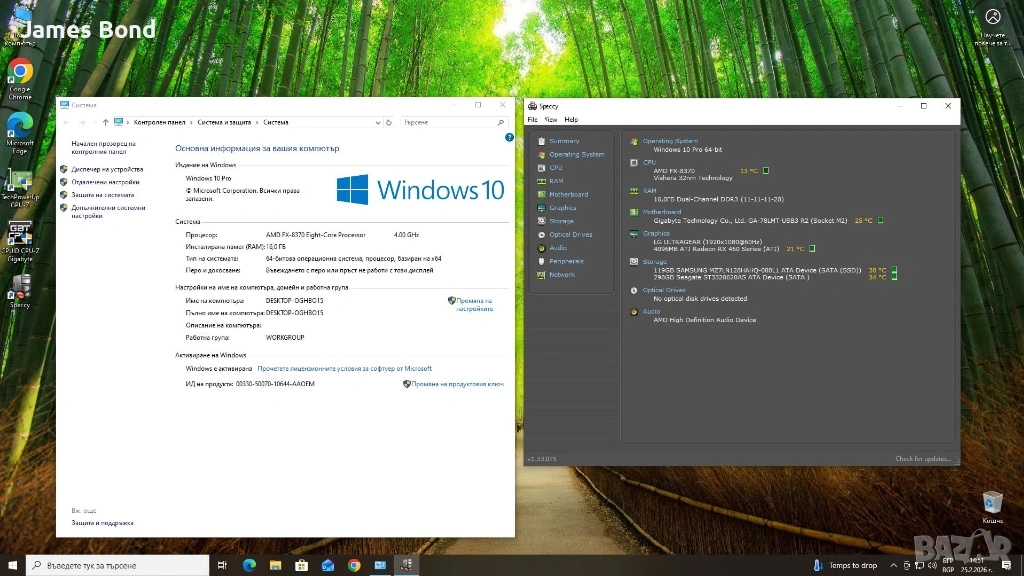Open Motherboard section in Speccy sidebar
The height and width of the screenshot is (576, 1024).
(568, 194)
